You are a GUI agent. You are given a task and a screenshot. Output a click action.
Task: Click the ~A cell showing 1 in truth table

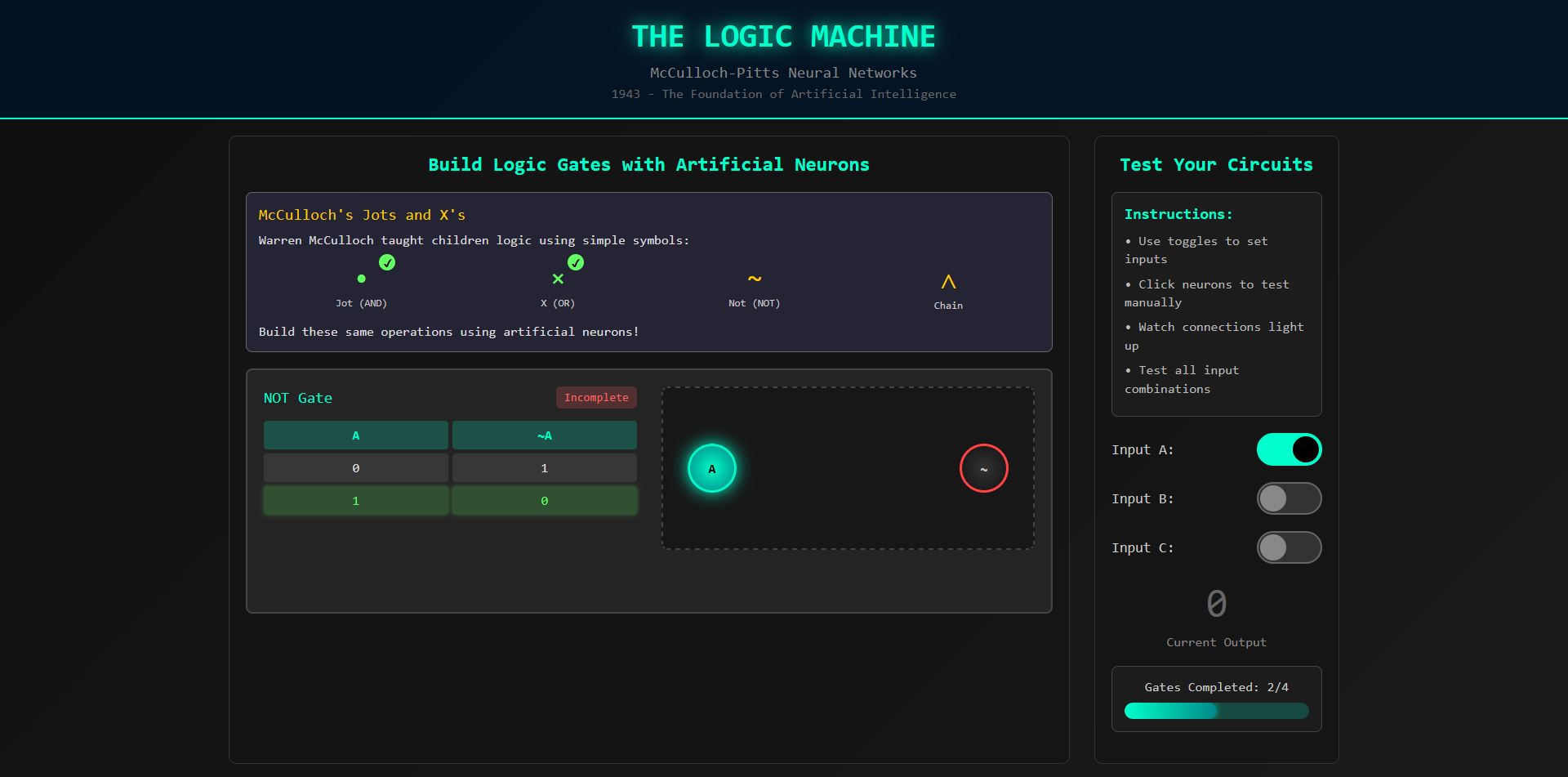545,468
